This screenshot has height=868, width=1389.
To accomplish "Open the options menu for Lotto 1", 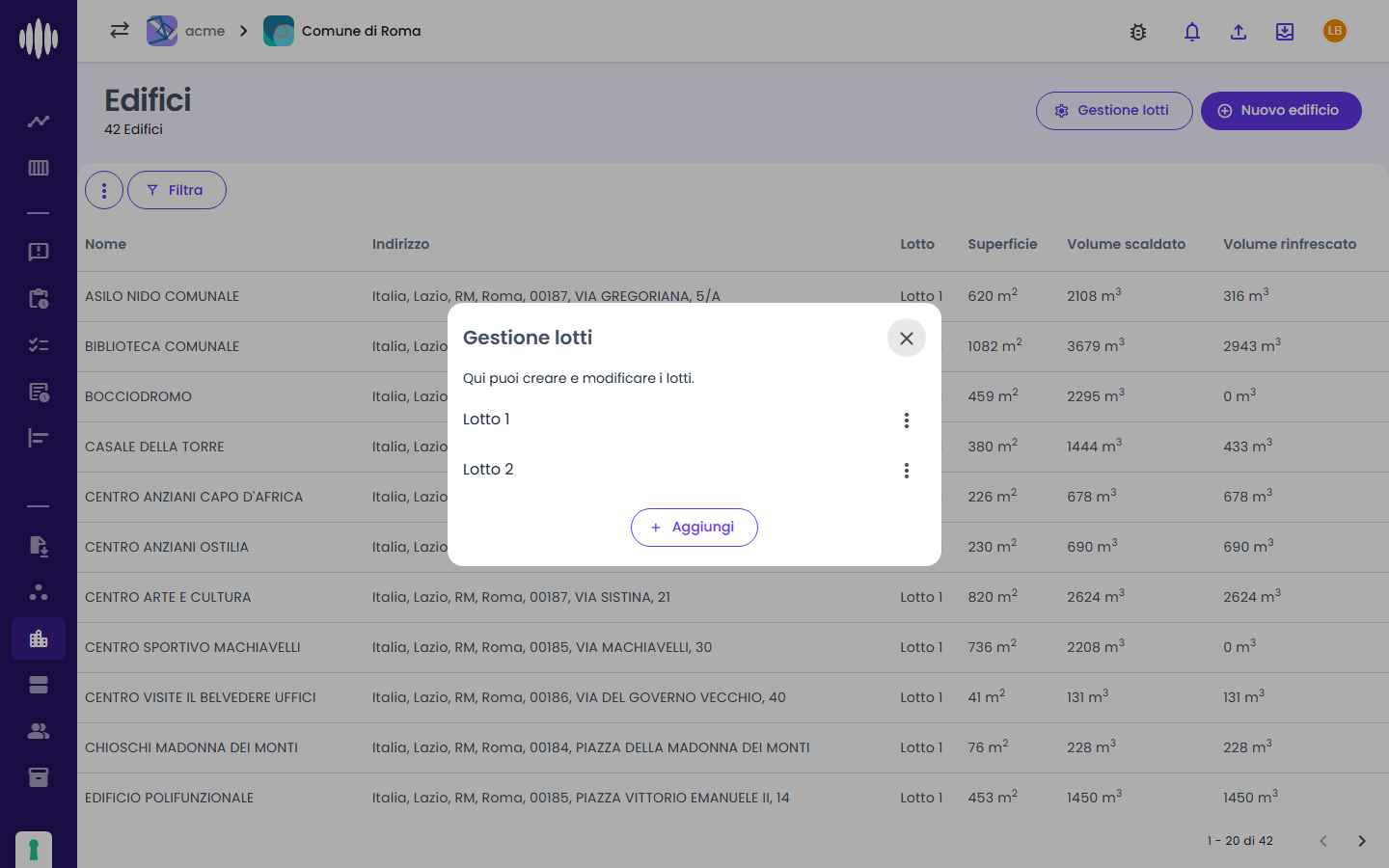I will click(907, 420).
